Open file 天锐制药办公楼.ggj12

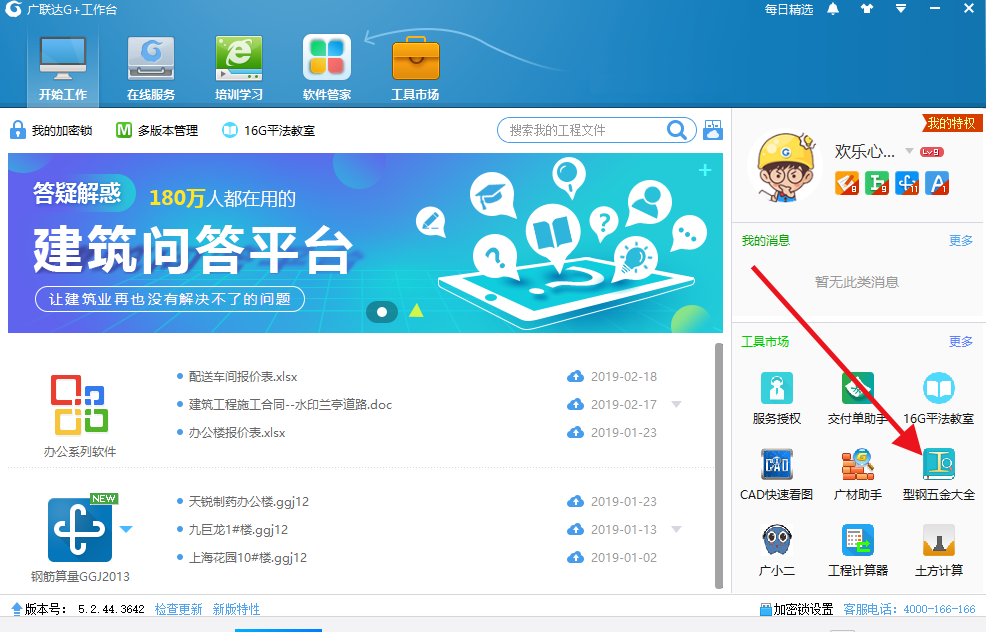[x=249, y=502]
